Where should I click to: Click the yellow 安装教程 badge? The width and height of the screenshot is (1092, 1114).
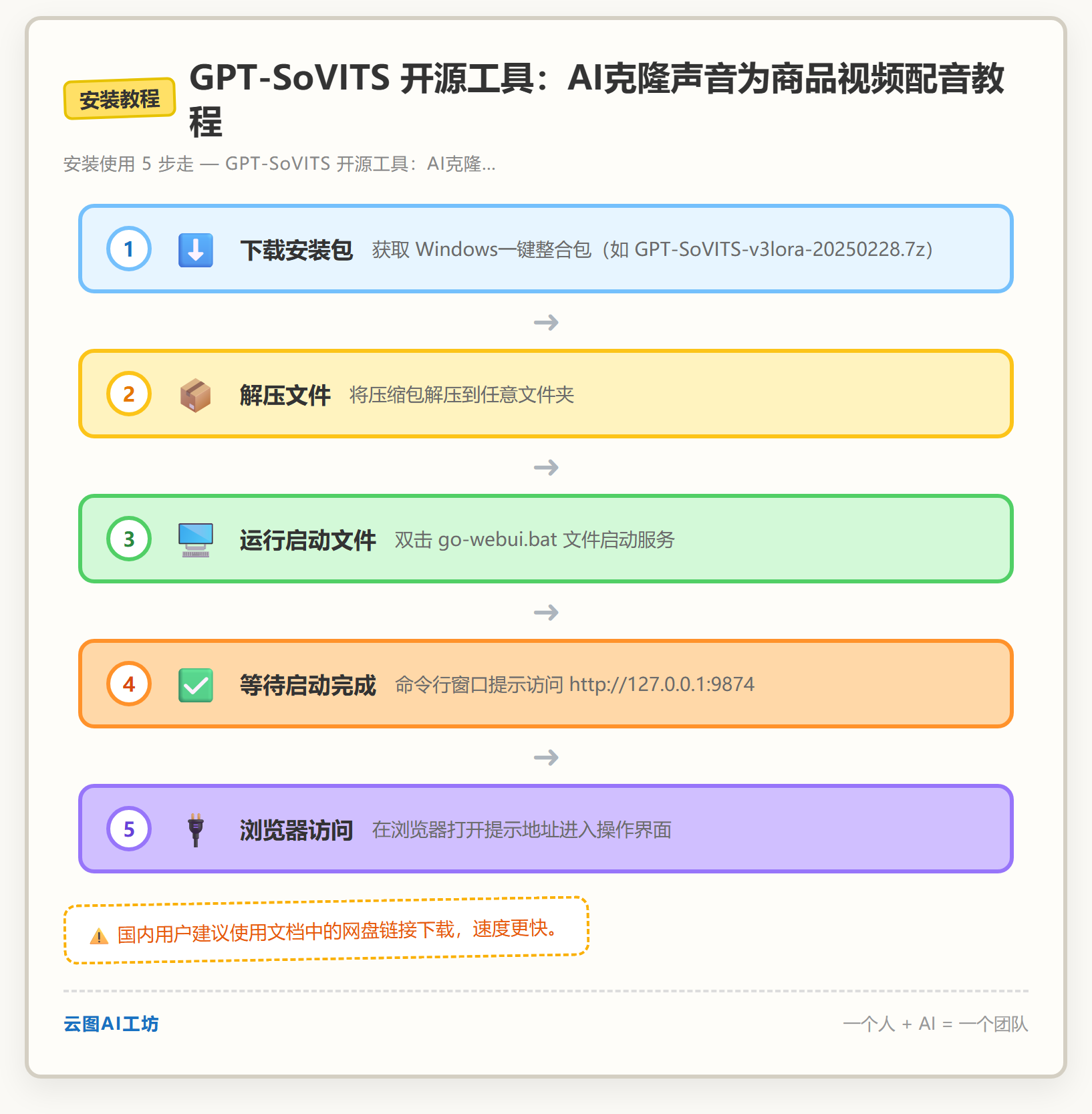point(120,99)
